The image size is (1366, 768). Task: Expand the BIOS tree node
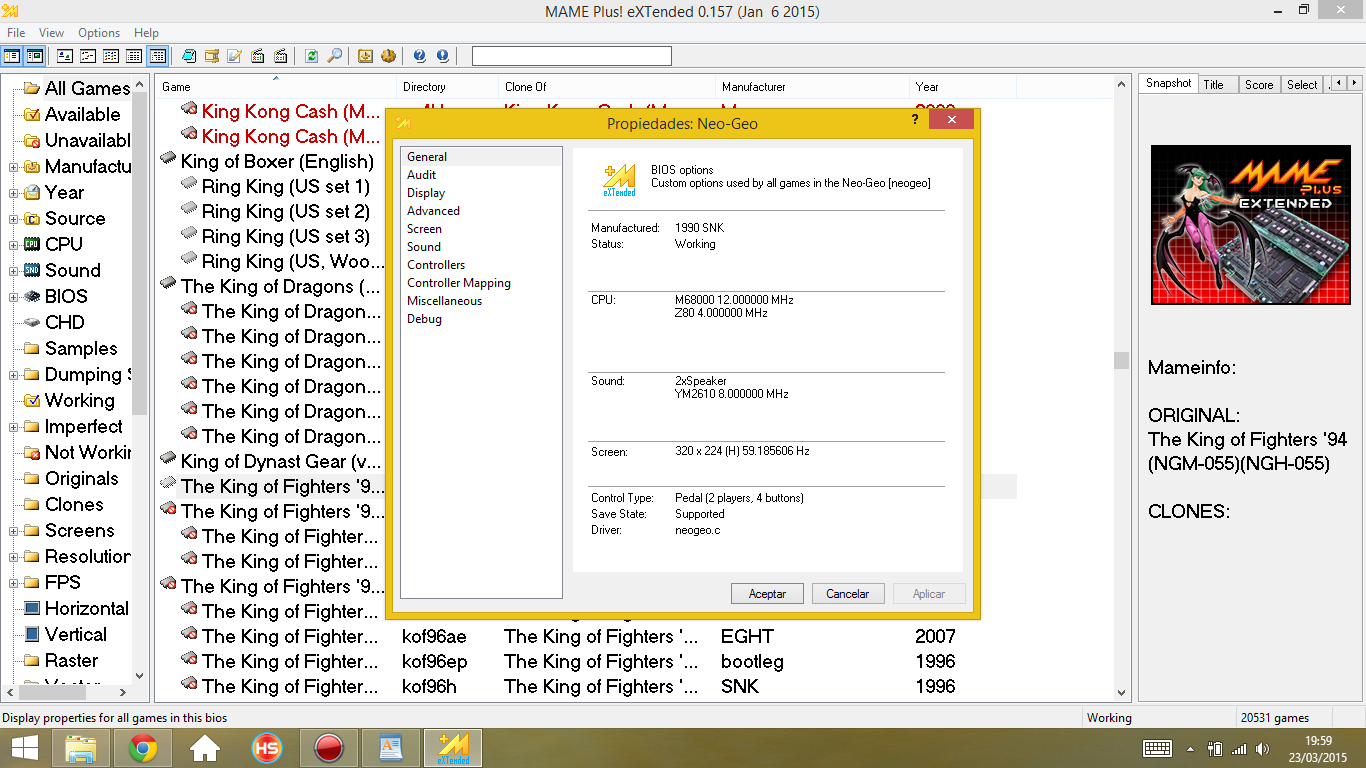[14, 297]
